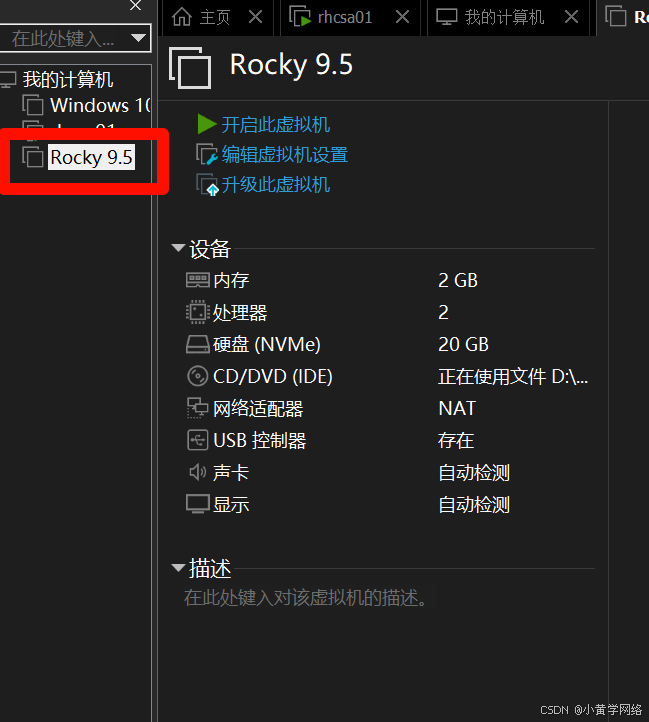The width and height of the screenshot is (649, 722).
Task: Click the 网络适配器 device label
Action: coord(258,408)
